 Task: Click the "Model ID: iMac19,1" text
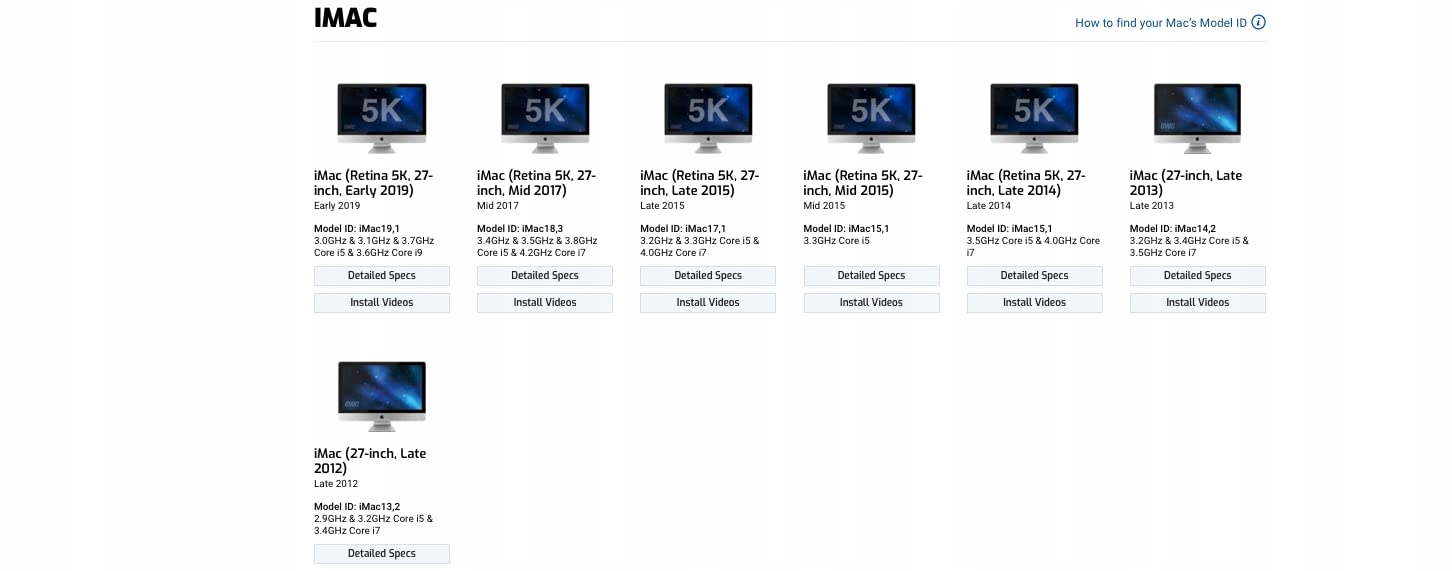coord(357,229)
